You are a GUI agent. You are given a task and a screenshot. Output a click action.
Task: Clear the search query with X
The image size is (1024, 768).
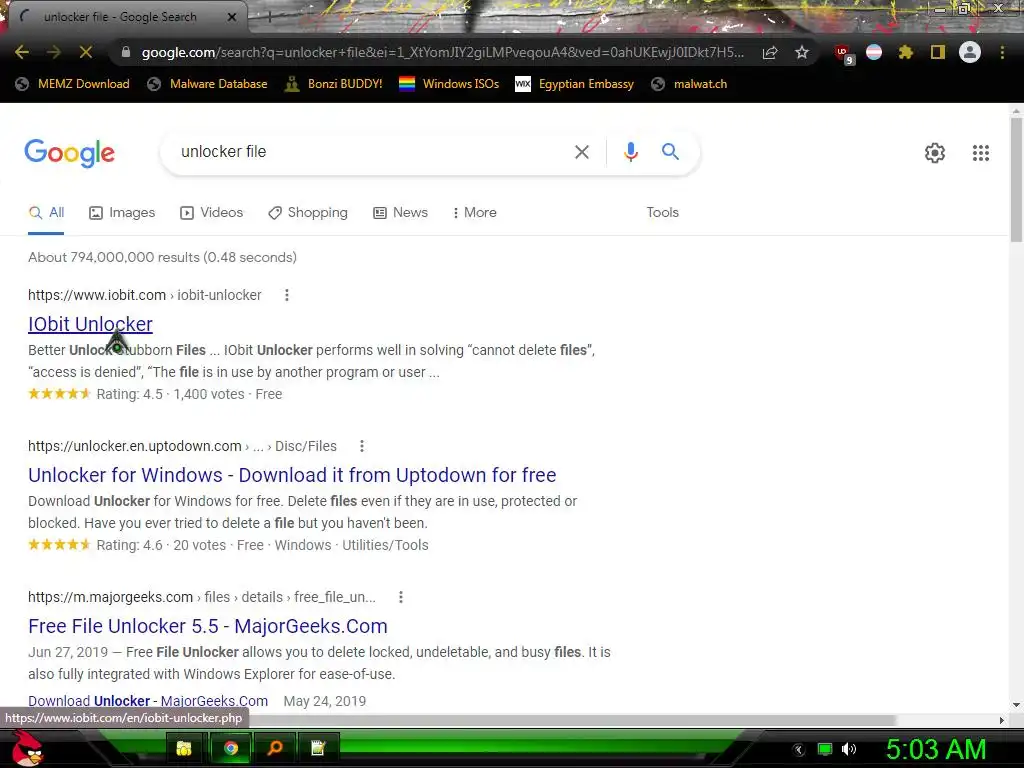581,152
